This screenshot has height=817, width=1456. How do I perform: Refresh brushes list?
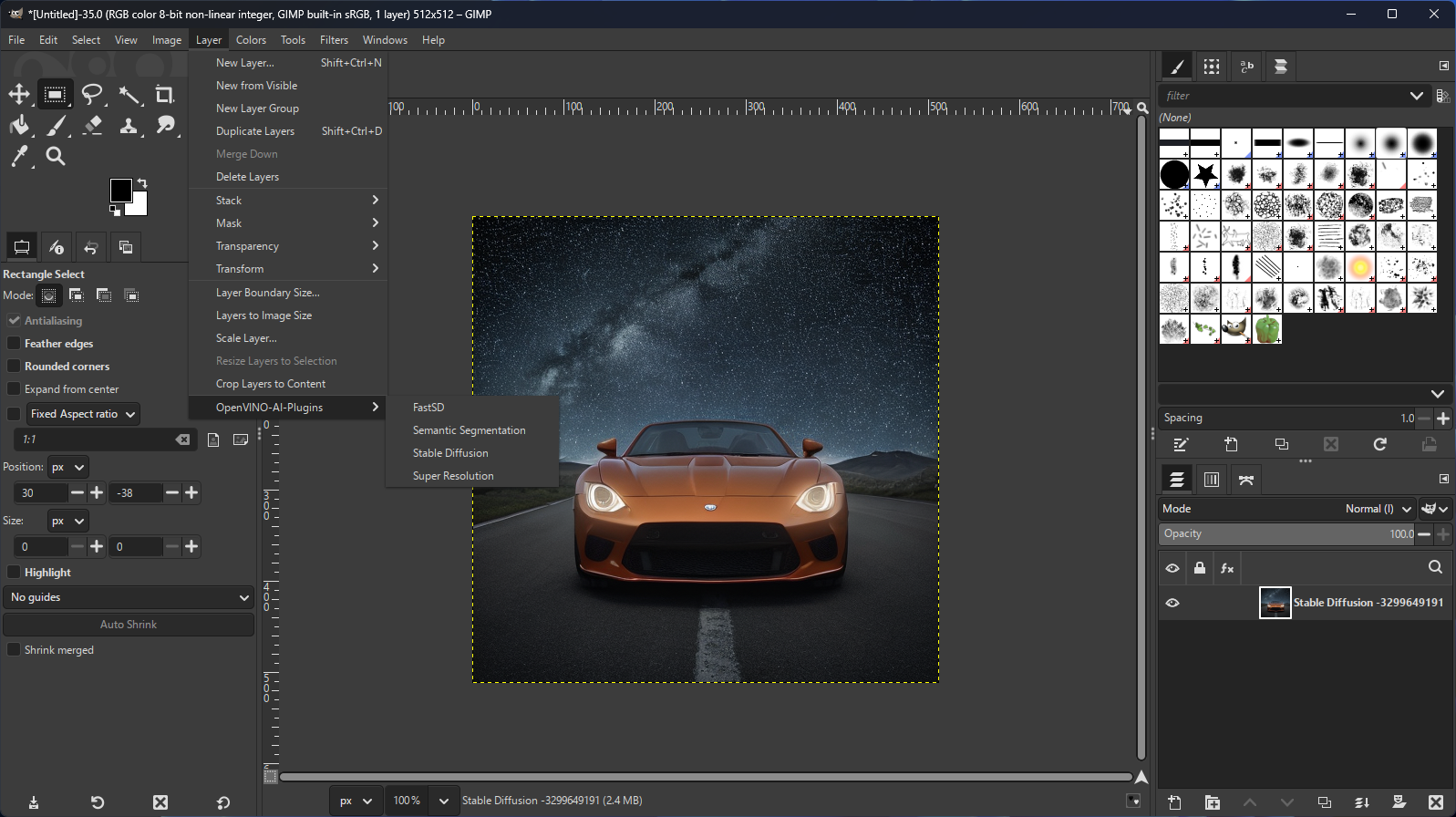click(x=1380, y=444)
